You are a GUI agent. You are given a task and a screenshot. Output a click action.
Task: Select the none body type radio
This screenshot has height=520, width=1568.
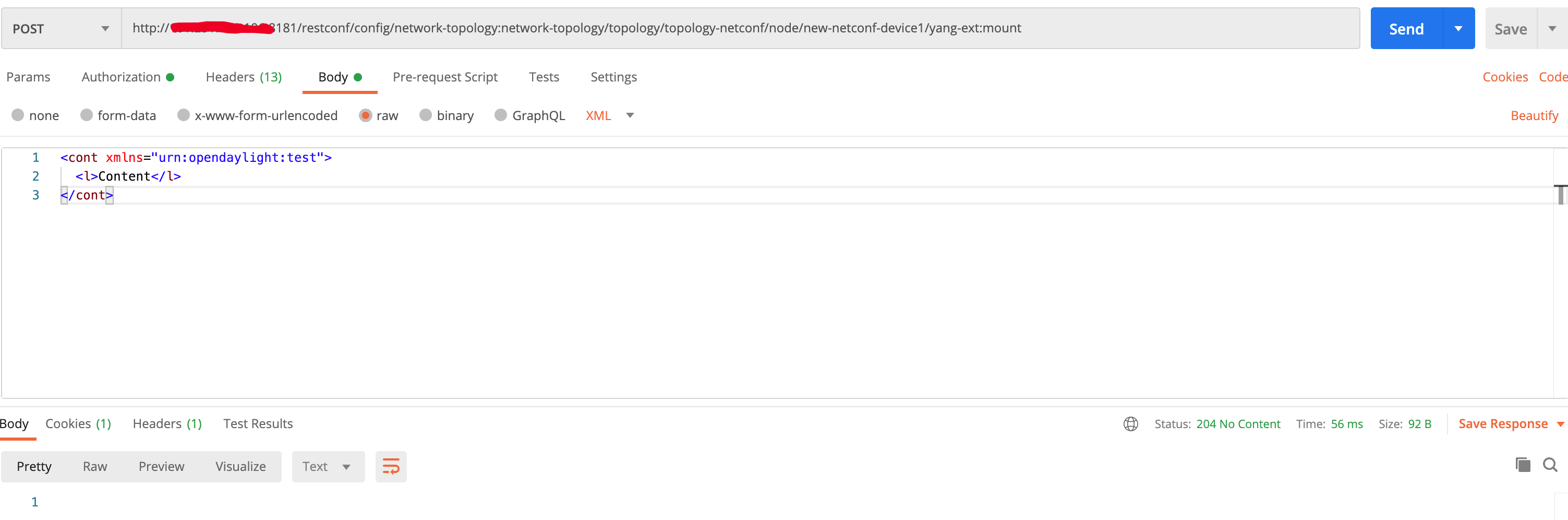(18, 115)
